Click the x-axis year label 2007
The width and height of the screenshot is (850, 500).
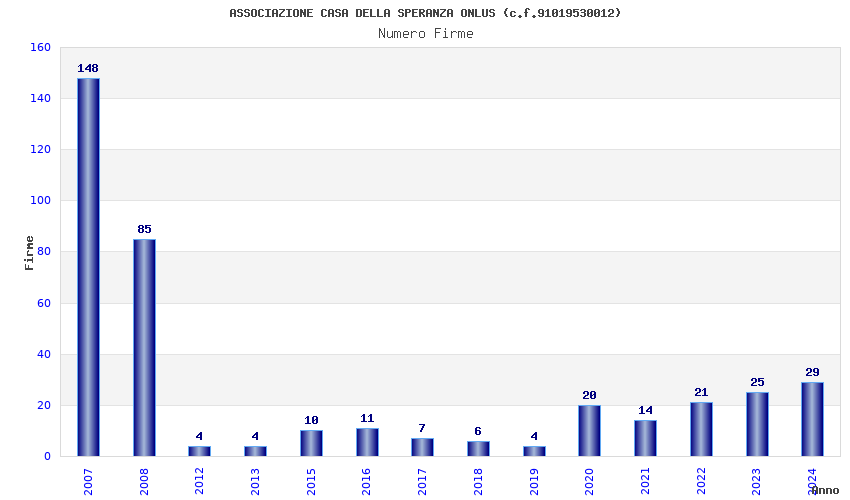[x=88, y=482]
